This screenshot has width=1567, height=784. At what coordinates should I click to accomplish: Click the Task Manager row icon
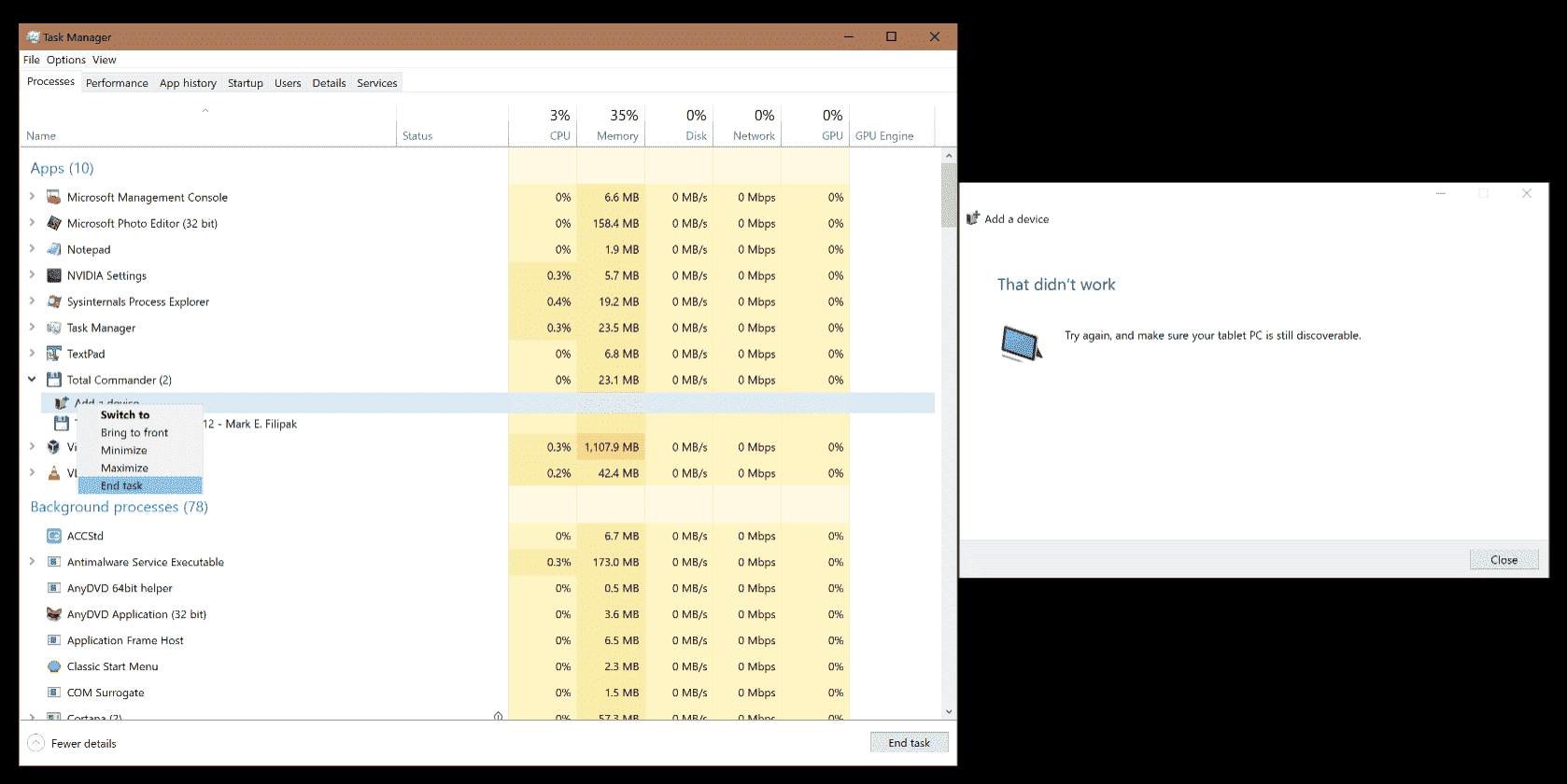(54, 328)
